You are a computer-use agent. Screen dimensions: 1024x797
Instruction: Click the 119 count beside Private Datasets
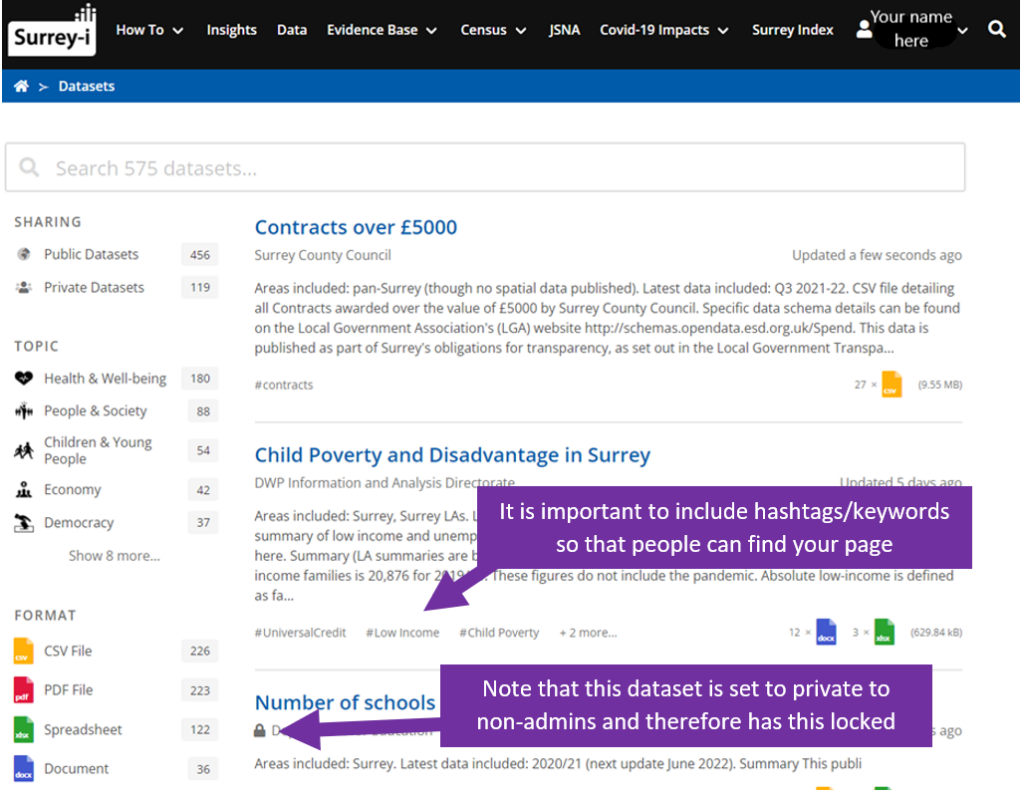[x=200, y=287]
